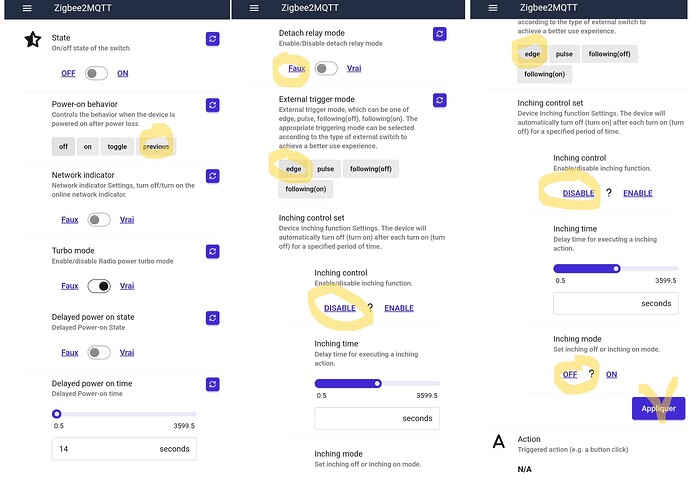This screenshot has height=485, width=690.
Task: Toggle the Network indicator switch
Action: (x=98, y=220)
